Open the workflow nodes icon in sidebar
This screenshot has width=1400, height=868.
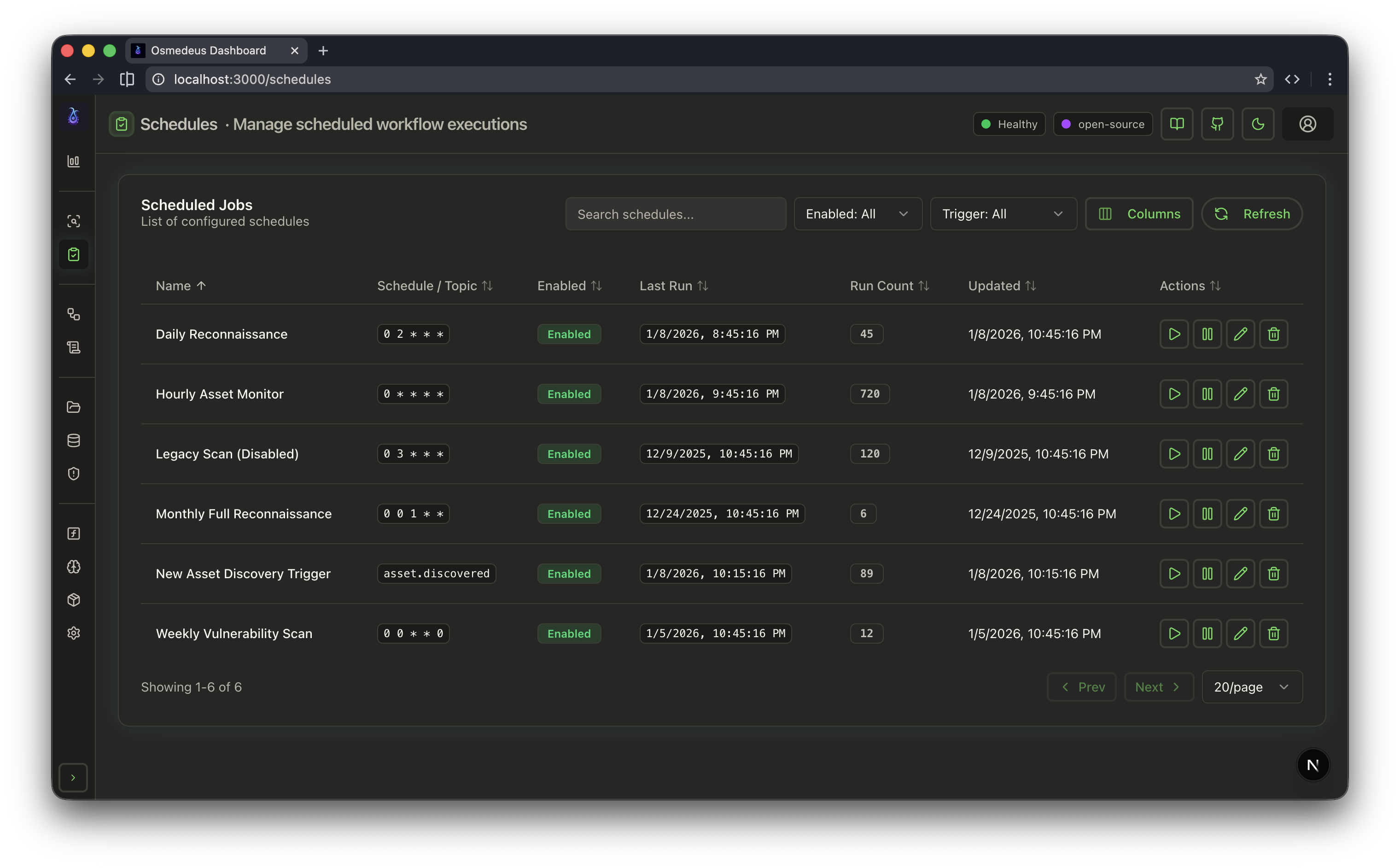tap(73, 314)
